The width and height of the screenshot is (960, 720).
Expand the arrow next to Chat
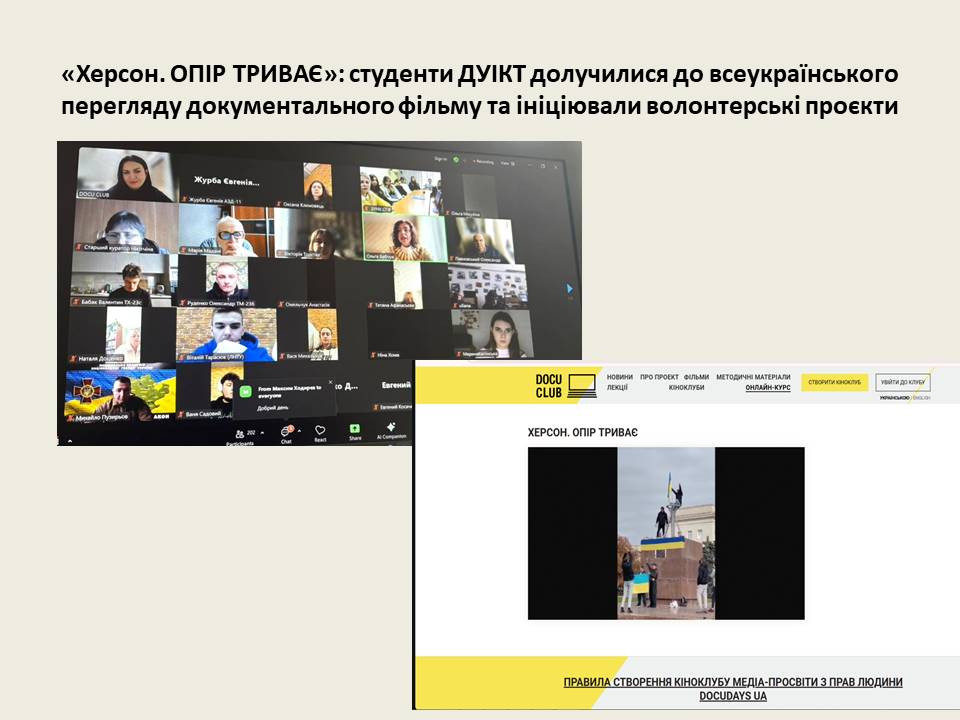tap(299, 432)
